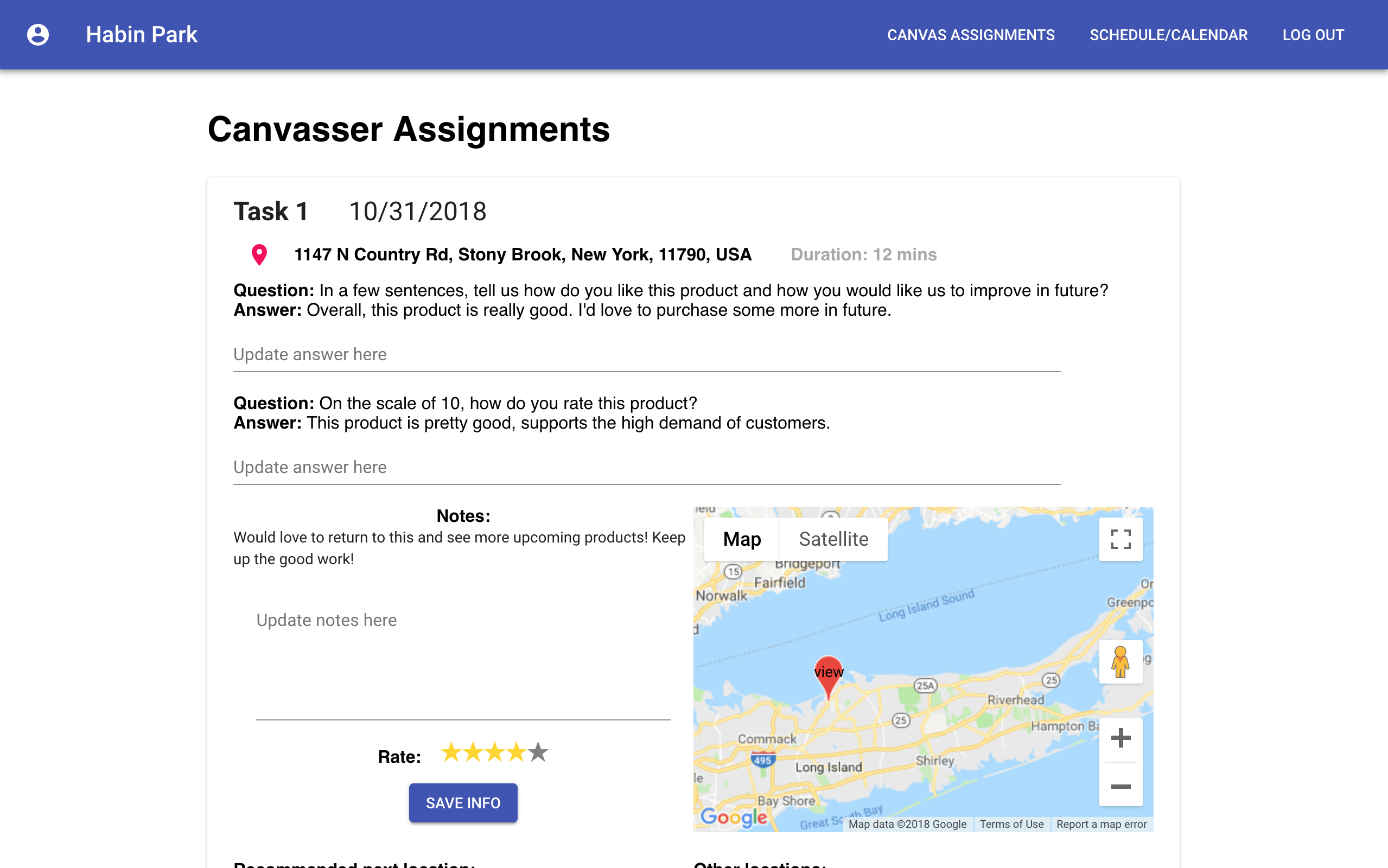Switch back to Map view

(x=742, y=539)
